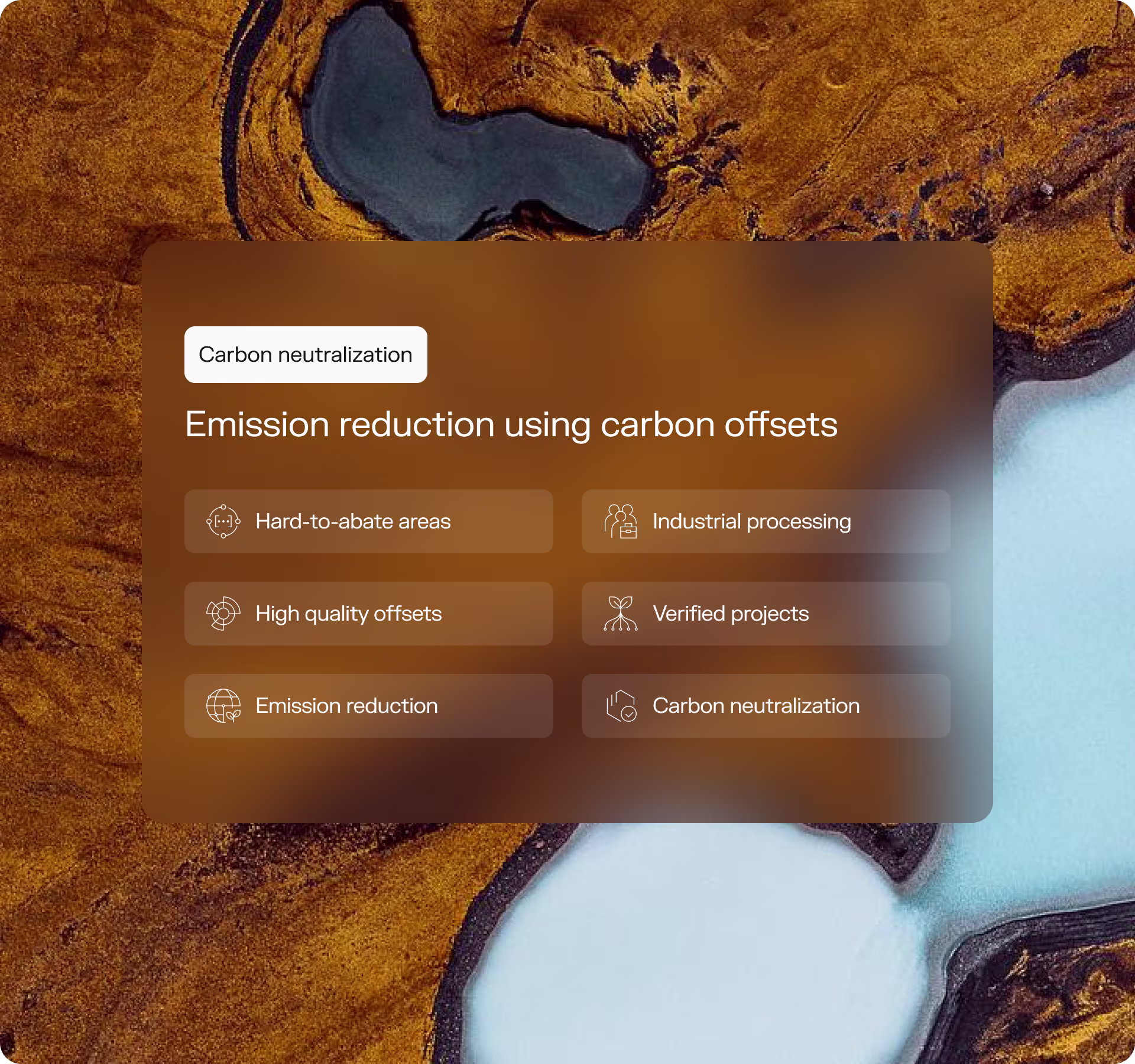Click the radial chart High quality offsets icon
The image size is (1135, 1064).
(x=223, y=614)
